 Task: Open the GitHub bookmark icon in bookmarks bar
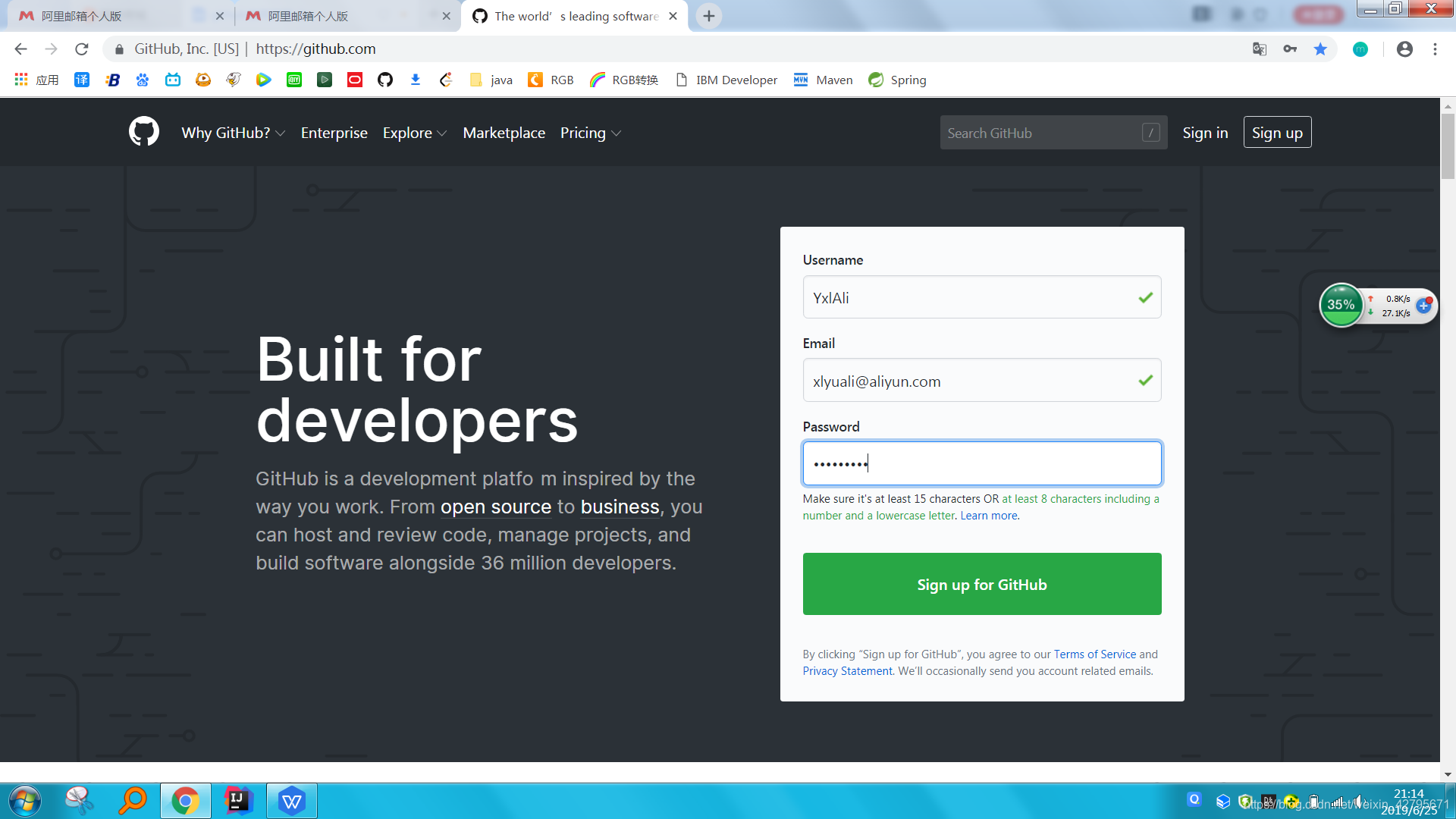coord(385,80)
